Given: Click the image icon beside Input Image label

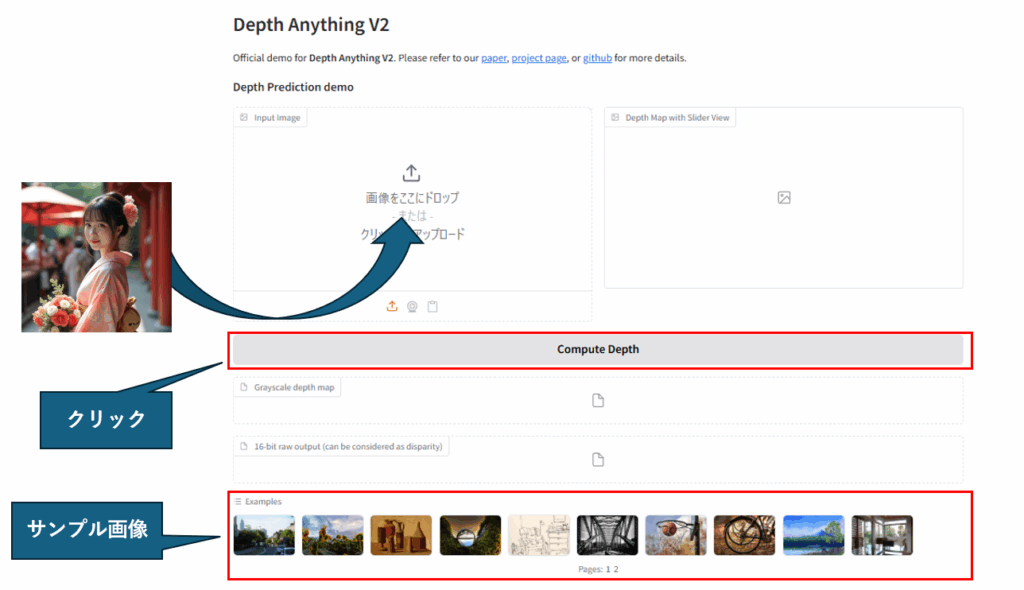Looking at the screenshot, I should click(x=244, y=118).
